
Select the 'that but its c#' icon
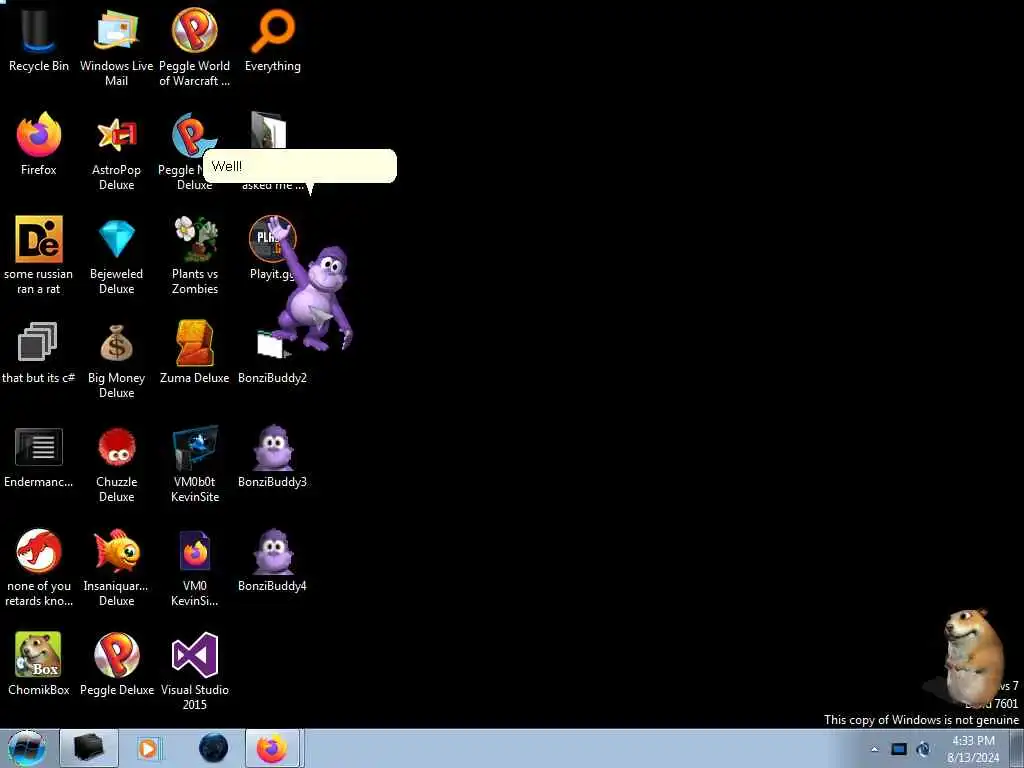click(x=39, y=351)
